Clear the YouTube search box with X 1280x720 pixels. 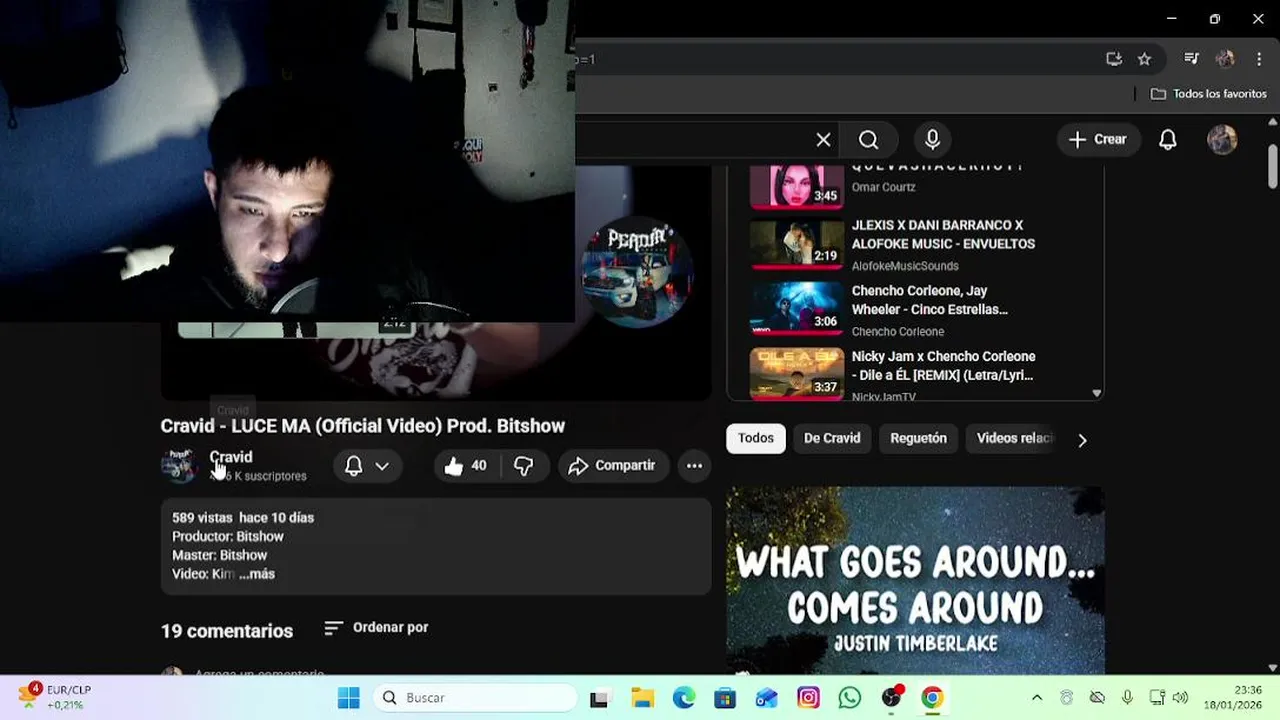click(823, 140)
